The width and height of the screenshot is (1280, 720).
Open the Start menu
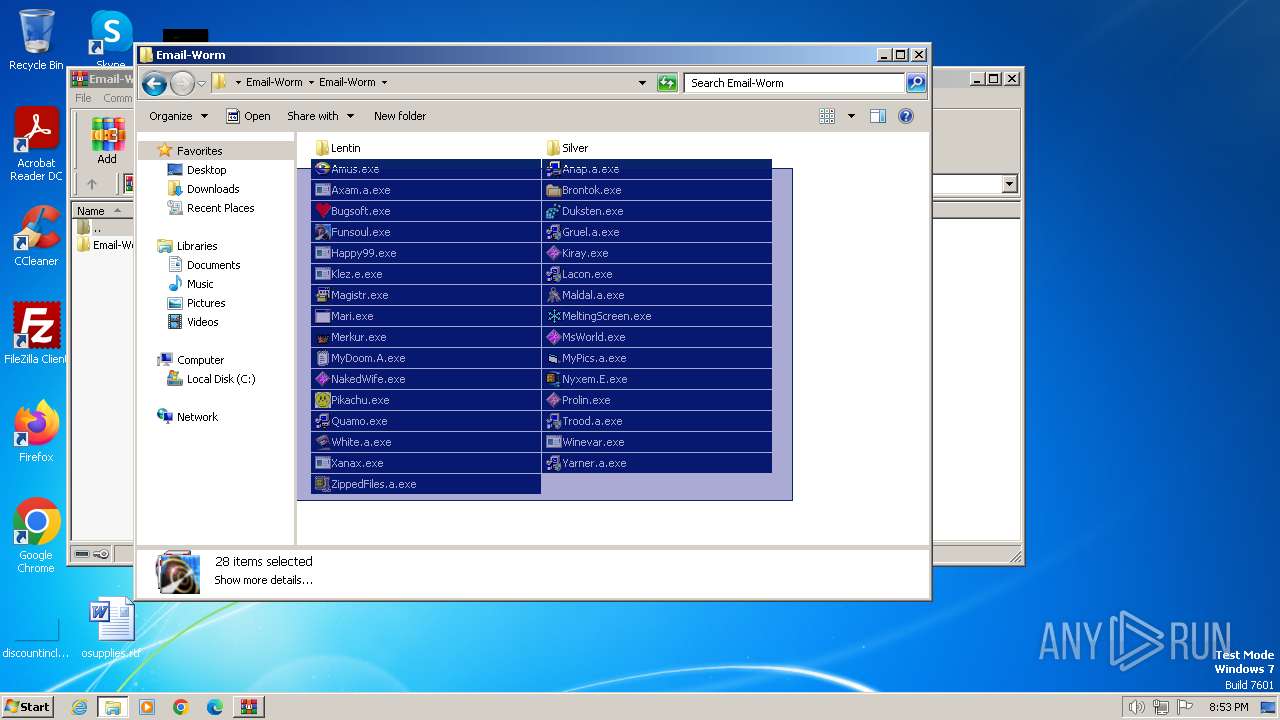(27, 706)
